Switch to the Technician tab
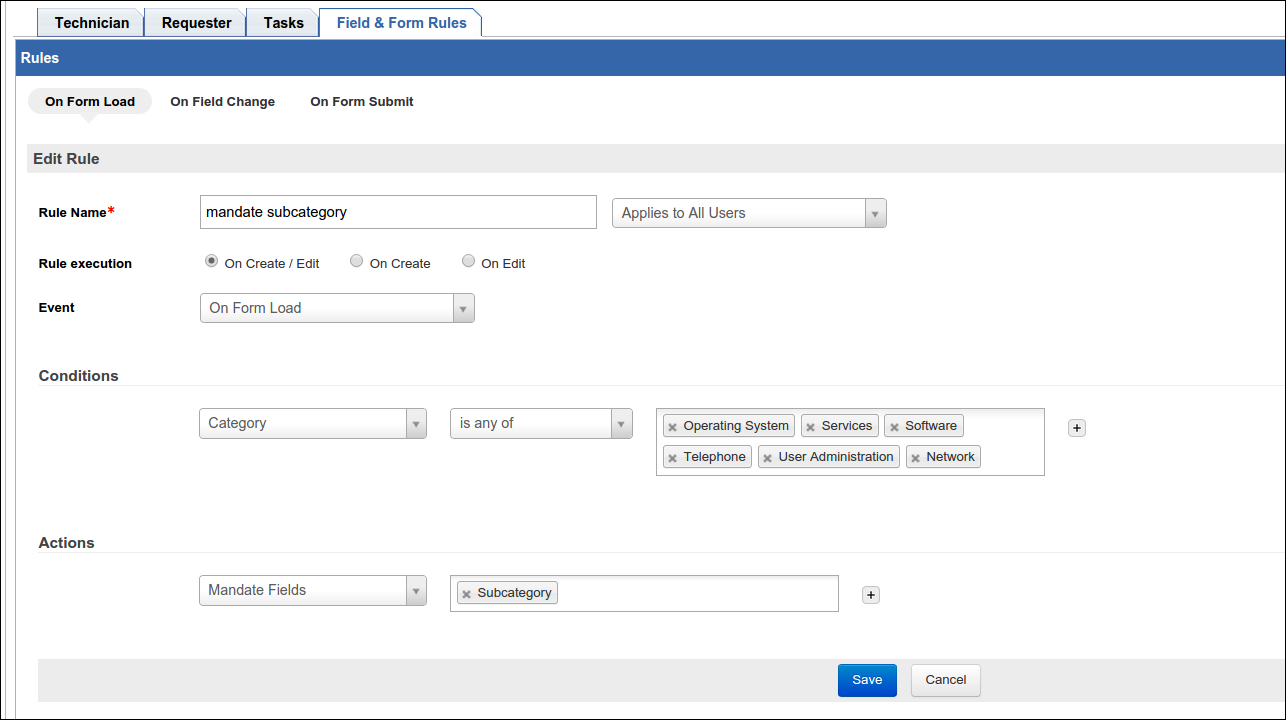 pyautogui.click(x=91, y=22)
